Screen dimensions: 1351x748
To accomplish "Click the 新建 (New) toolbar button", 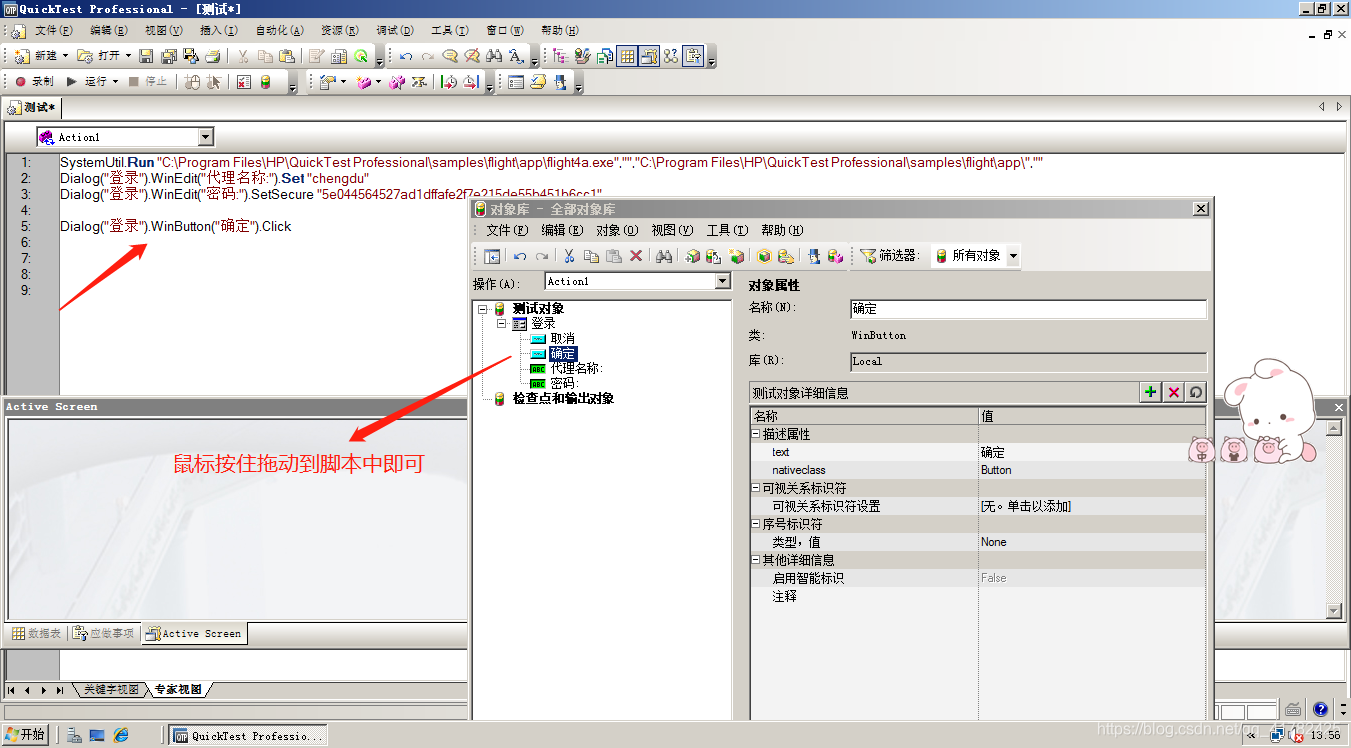I will click(38, 56).
